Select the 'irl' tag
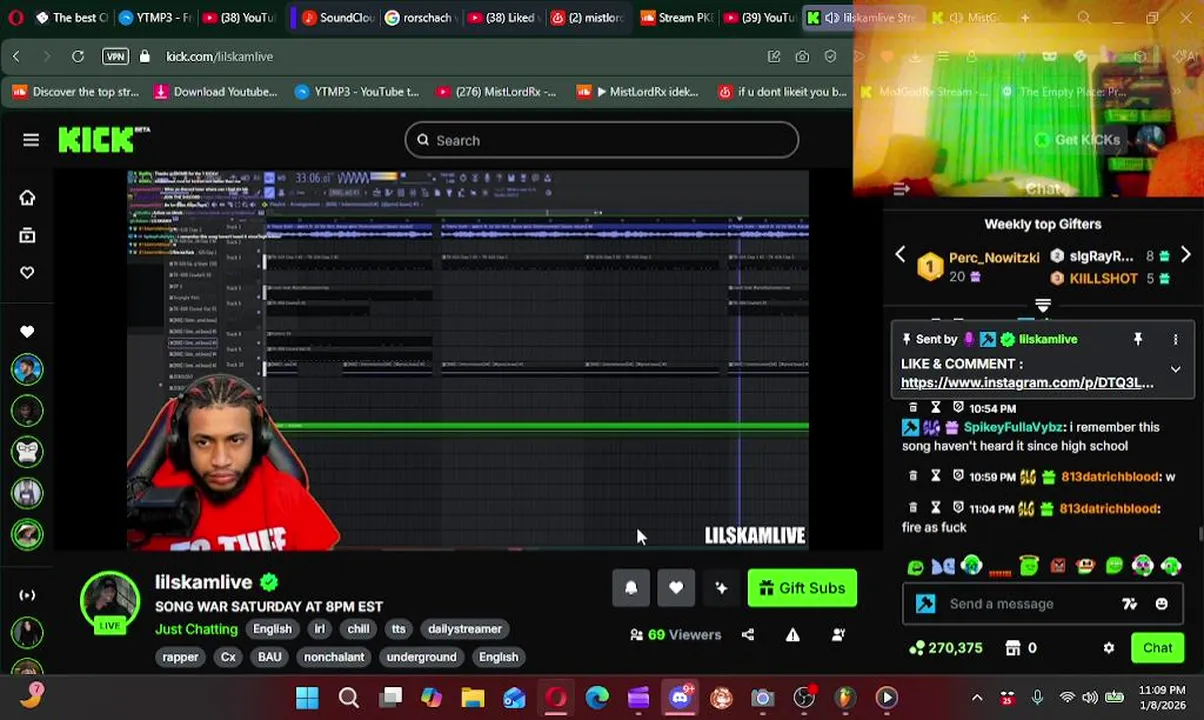Screen dimensions: 1204x720 pos(319,629)
